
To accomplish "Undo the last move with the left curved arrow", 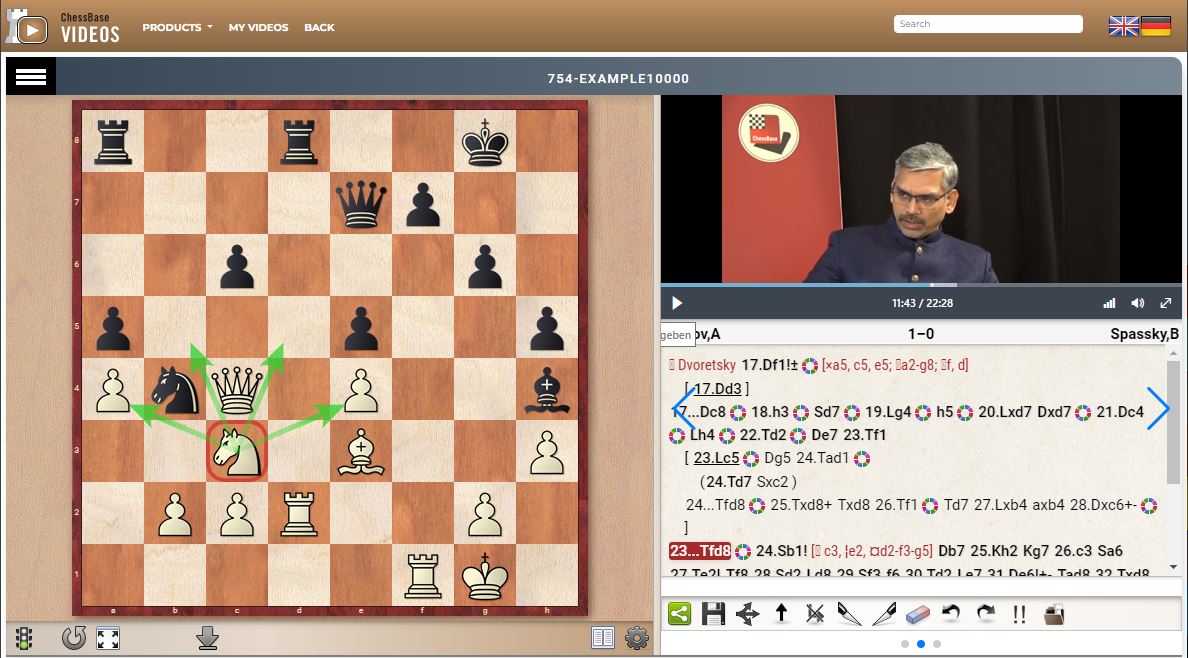I will tap(951, 614).
